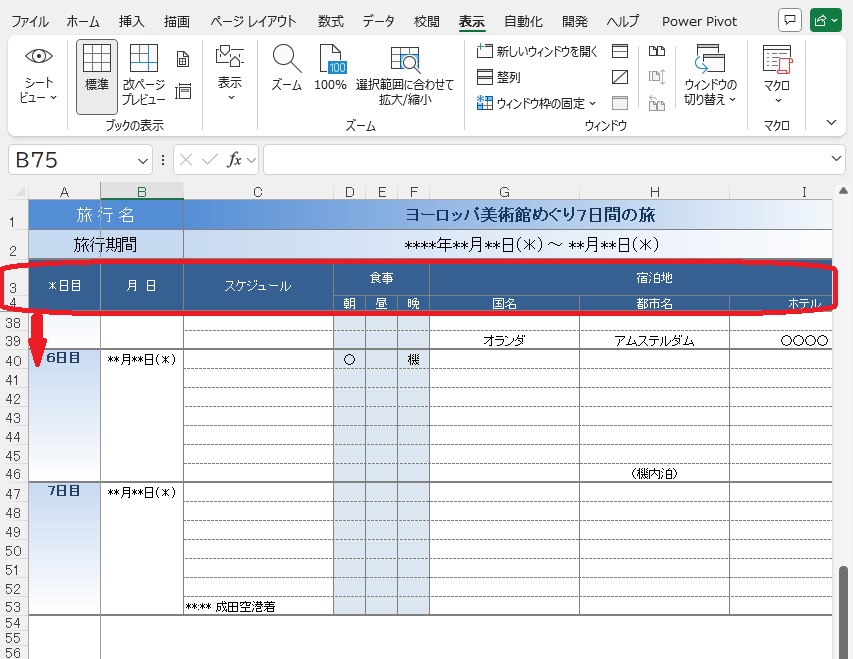Click the view side by side icon

point(657,52)
